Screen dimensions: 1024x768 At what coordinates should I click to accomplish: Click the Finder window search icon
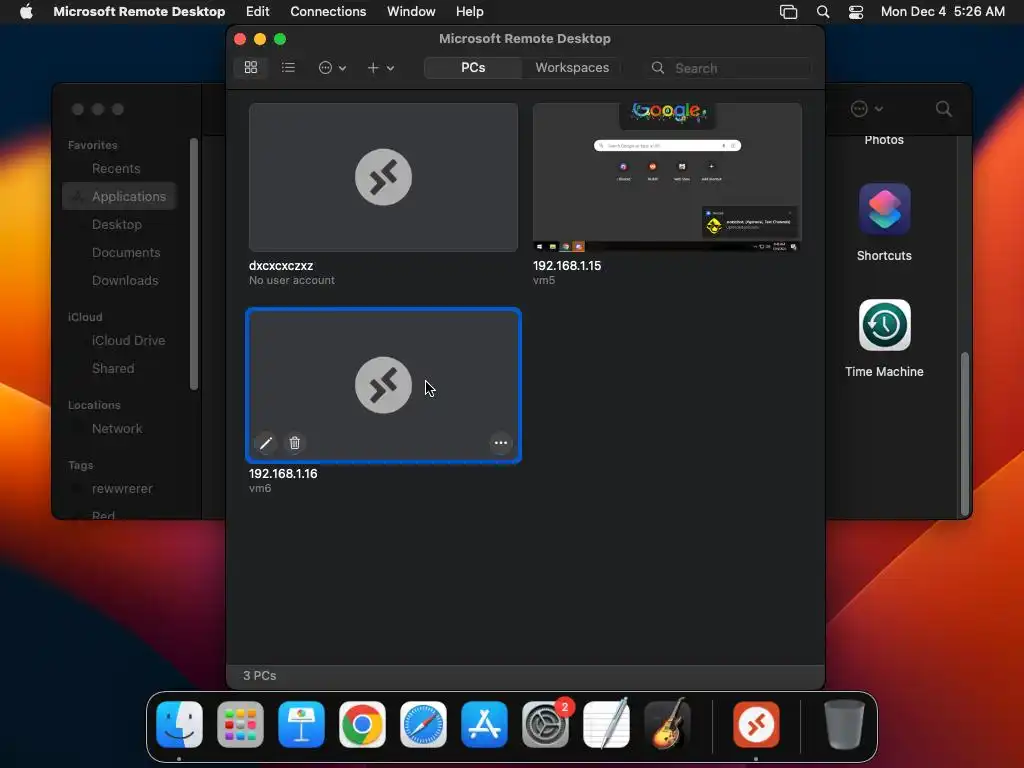click(x=943, y=108)
